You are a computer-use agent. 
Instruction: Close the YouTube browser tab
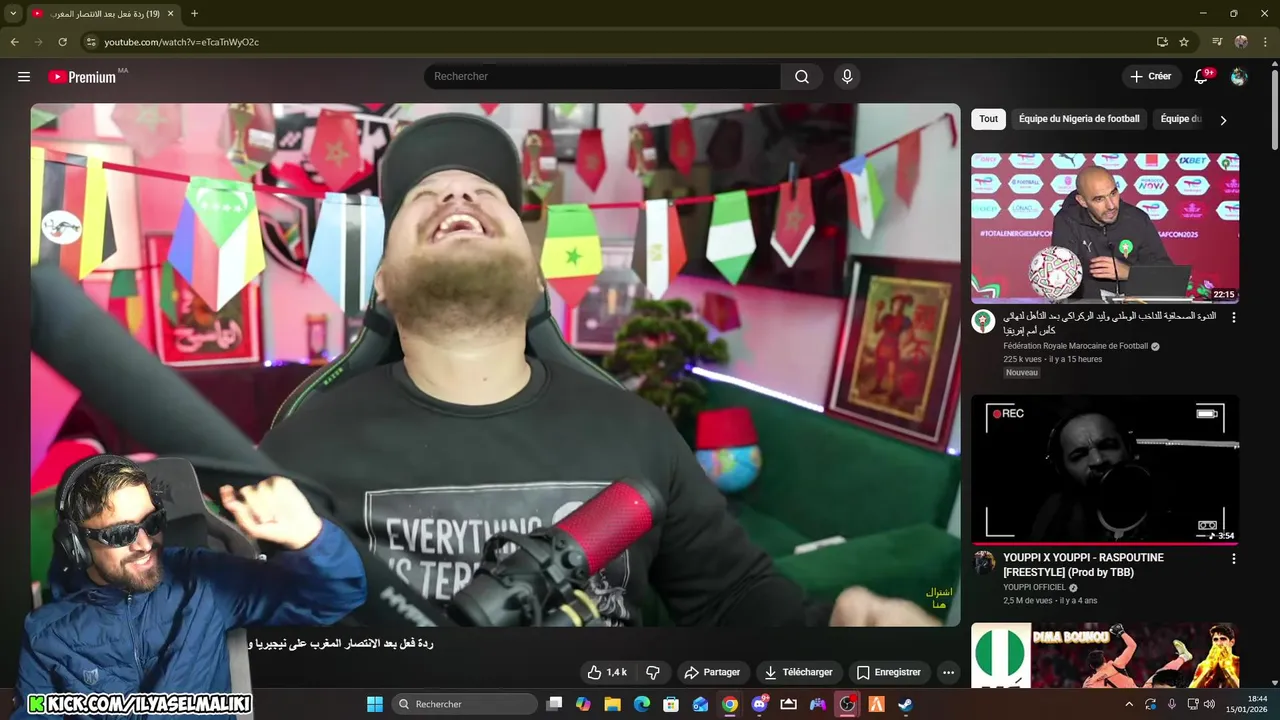point(172,13)
